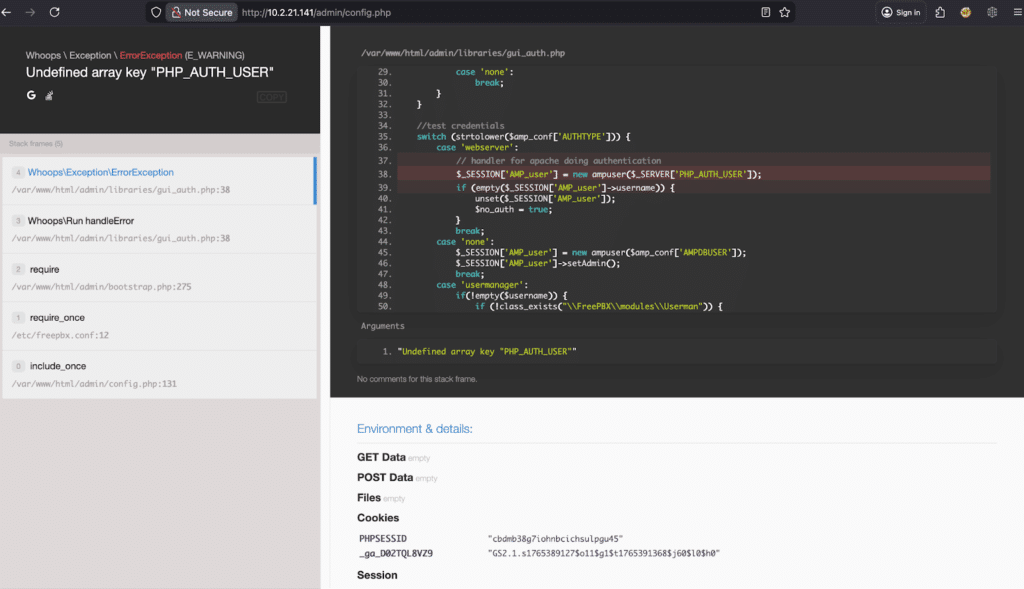Viewport: 1024px width, 589px height.
Task: Go back to the previous page
Action: pos(7,12)
